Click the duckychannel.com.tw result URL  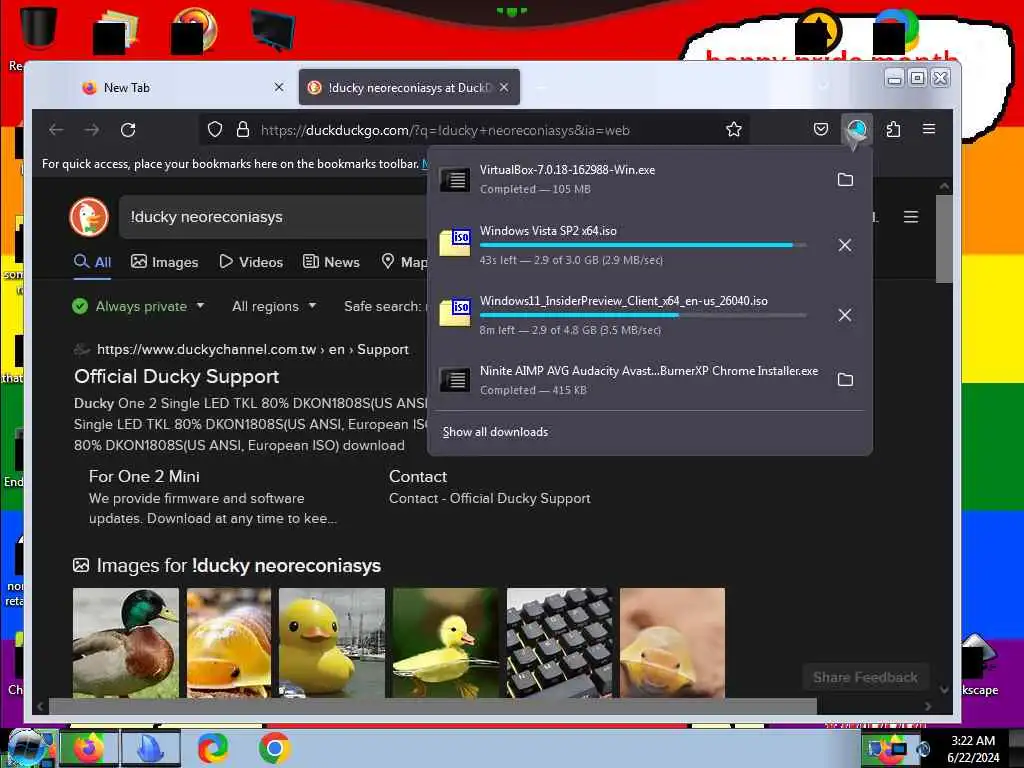pyautogui.click(x=253, y=349)
